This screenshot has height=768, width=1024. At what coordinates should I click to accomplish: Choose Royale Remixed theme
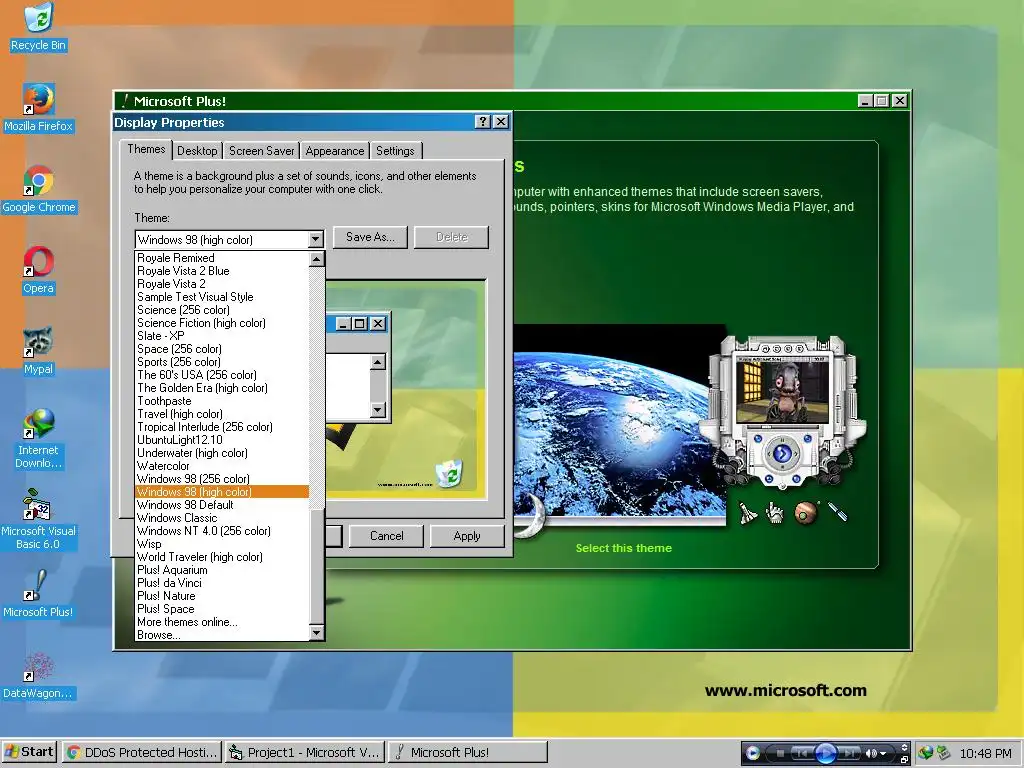(x=222, y=258)
